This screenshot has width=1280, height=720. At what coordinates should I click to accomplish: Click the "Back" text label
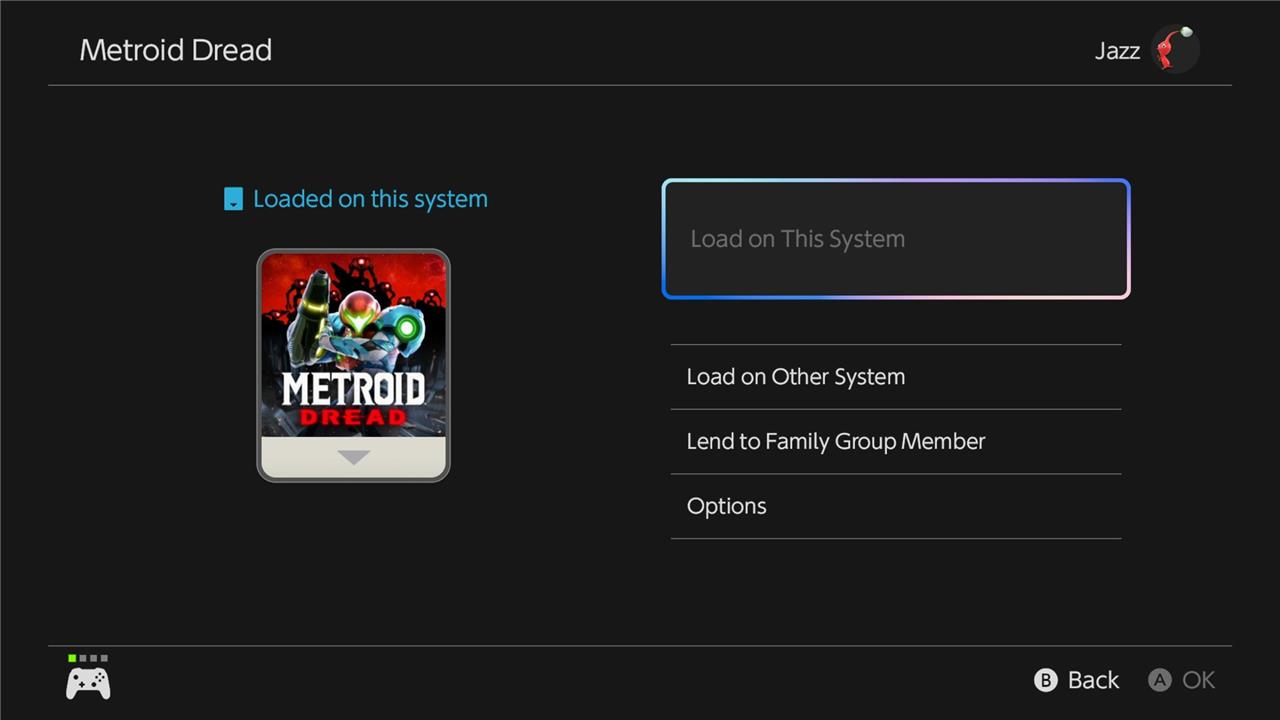(1093, 680)
